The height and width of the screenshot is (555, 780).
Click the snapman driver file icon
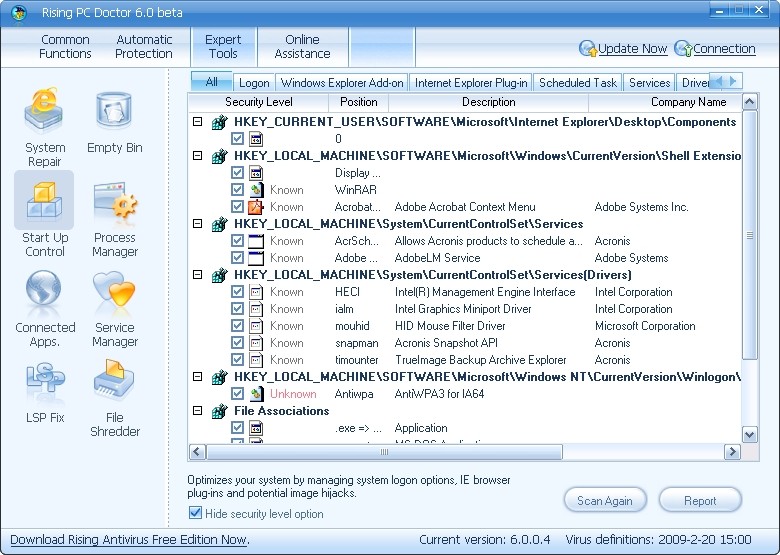(256, 343)
